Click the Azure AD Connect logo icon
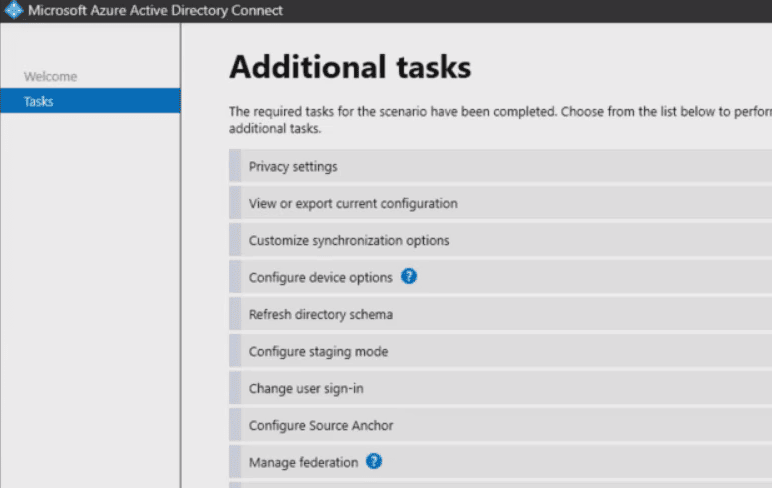 coord(13,10)
